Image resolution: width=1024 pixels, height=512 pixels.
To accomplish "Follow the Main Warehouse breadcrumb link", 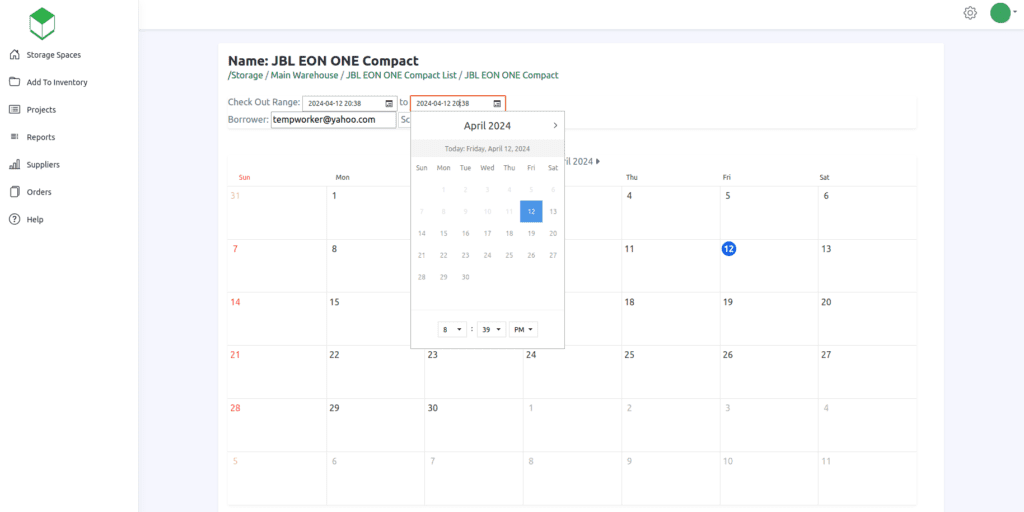I will [x=305, y=75].
